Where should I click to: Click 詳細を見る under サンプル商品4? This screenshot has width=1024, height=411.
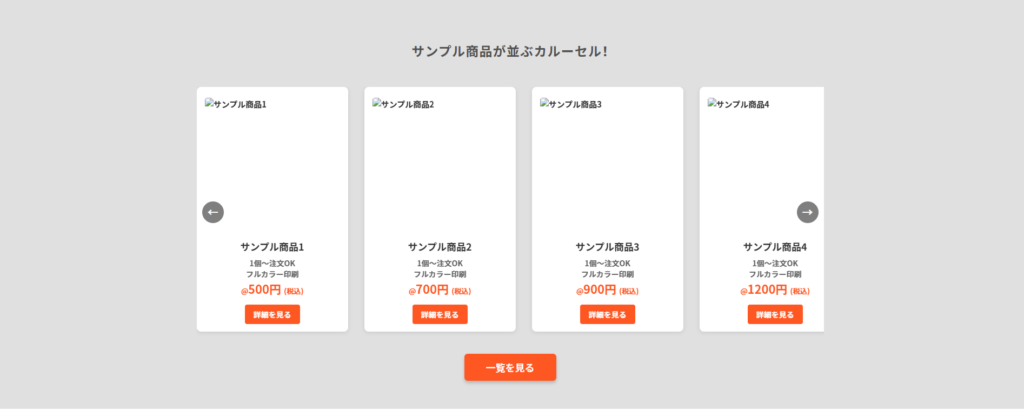point(775,314)
